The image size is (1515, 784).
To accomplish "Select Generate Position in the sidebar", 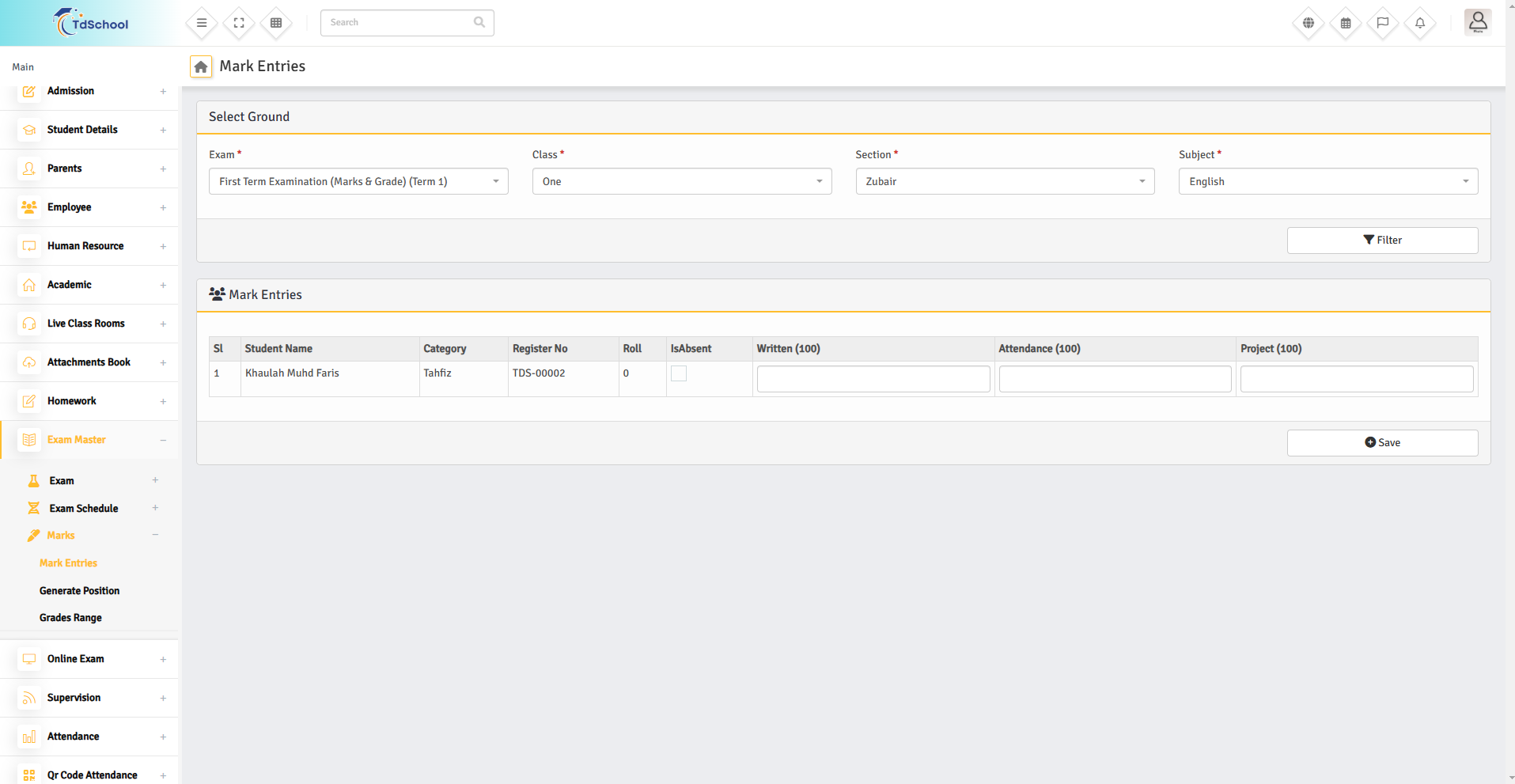I will point(79,591).
